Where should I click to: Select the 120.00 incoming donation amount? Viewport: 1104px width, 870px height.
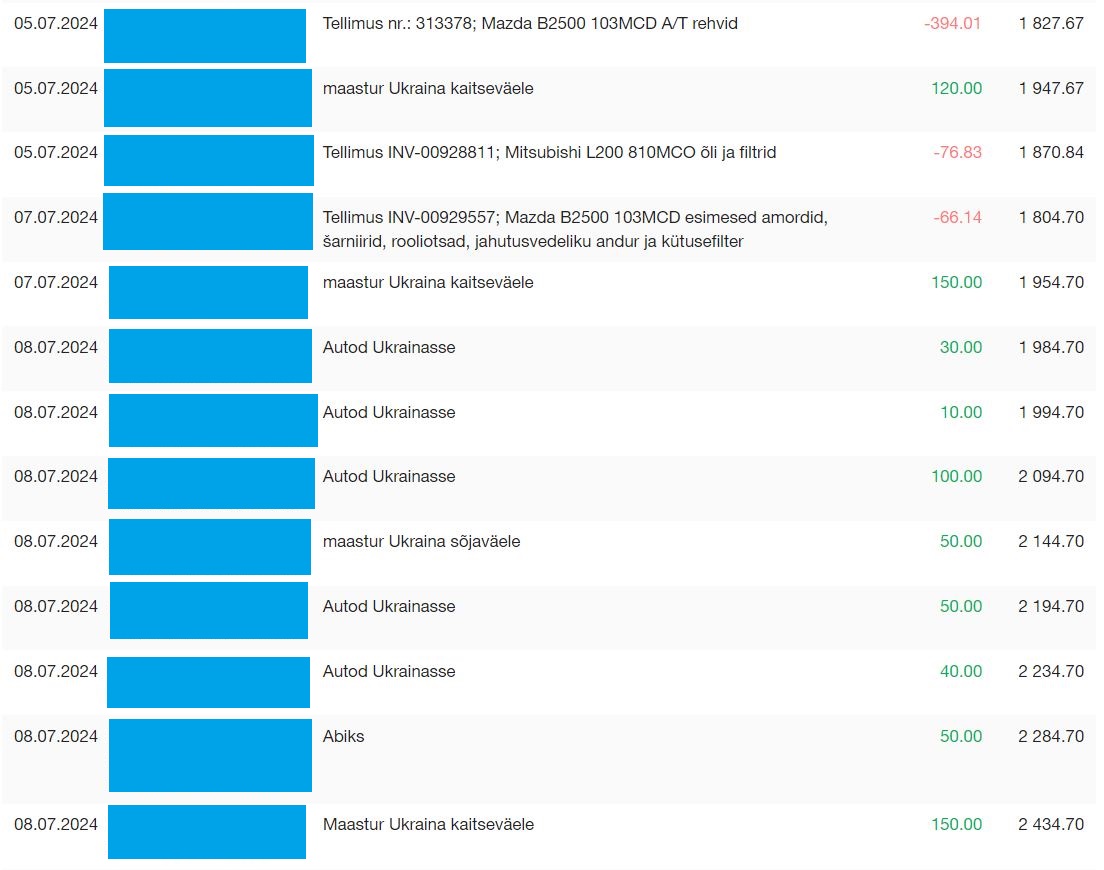coord(956,88)
